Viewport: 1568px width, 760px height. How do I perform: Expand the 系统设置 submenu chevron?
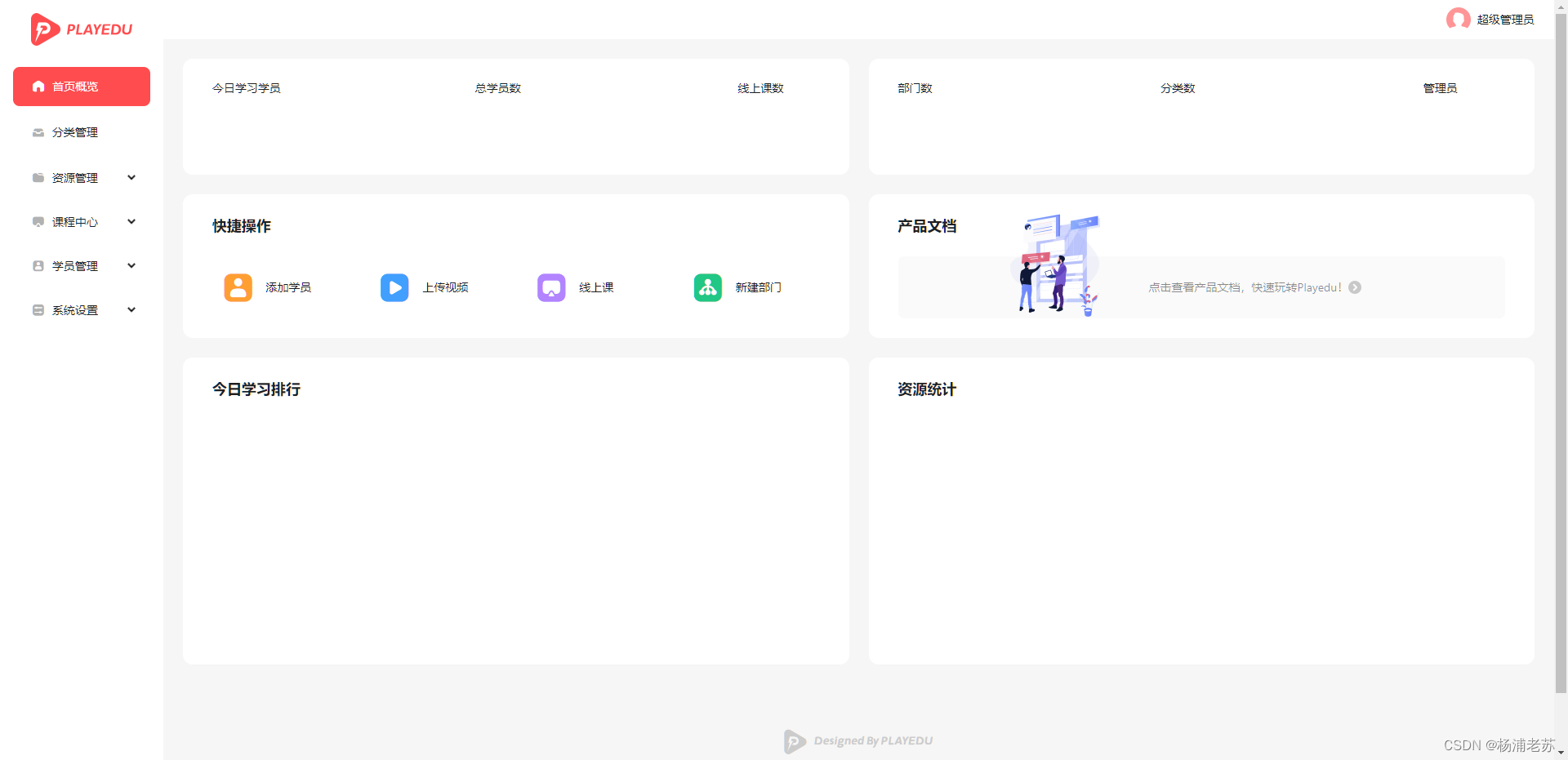click(131, 310)
